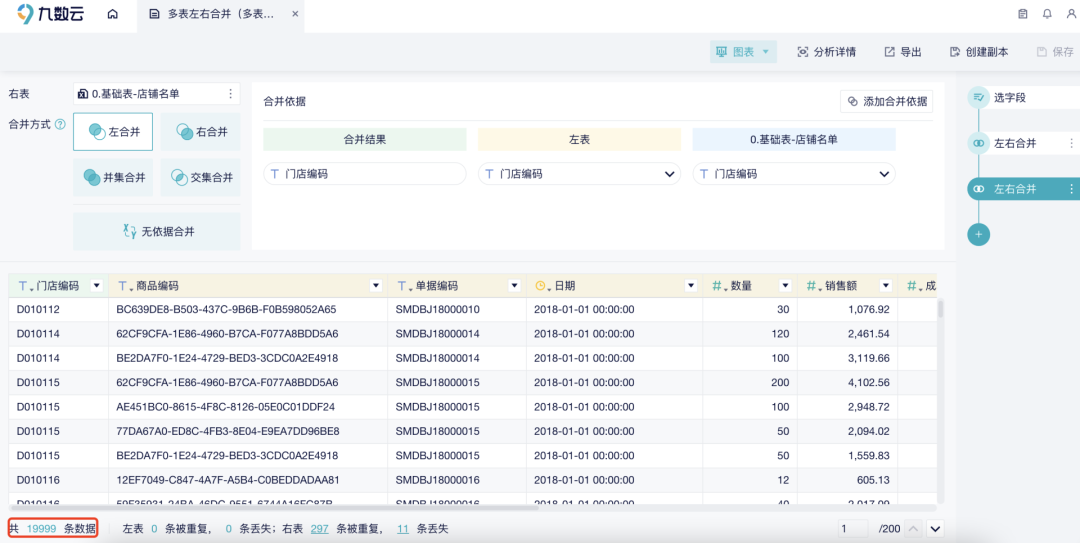Open the calendar icon in top-right

click(1022, 15)
